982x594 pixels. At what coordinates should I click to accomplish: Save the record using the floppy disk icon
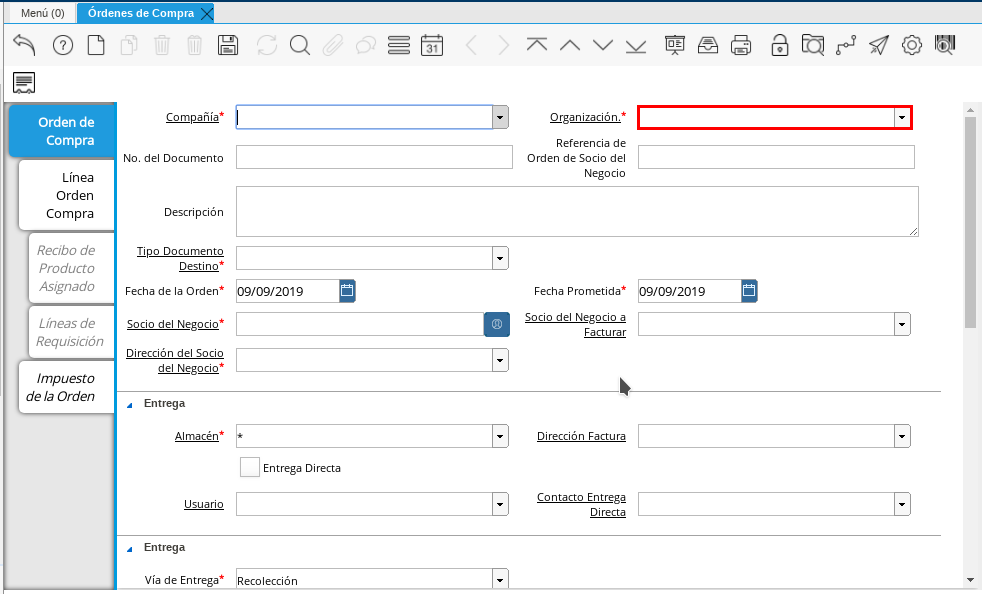click(x=228, y=45)
